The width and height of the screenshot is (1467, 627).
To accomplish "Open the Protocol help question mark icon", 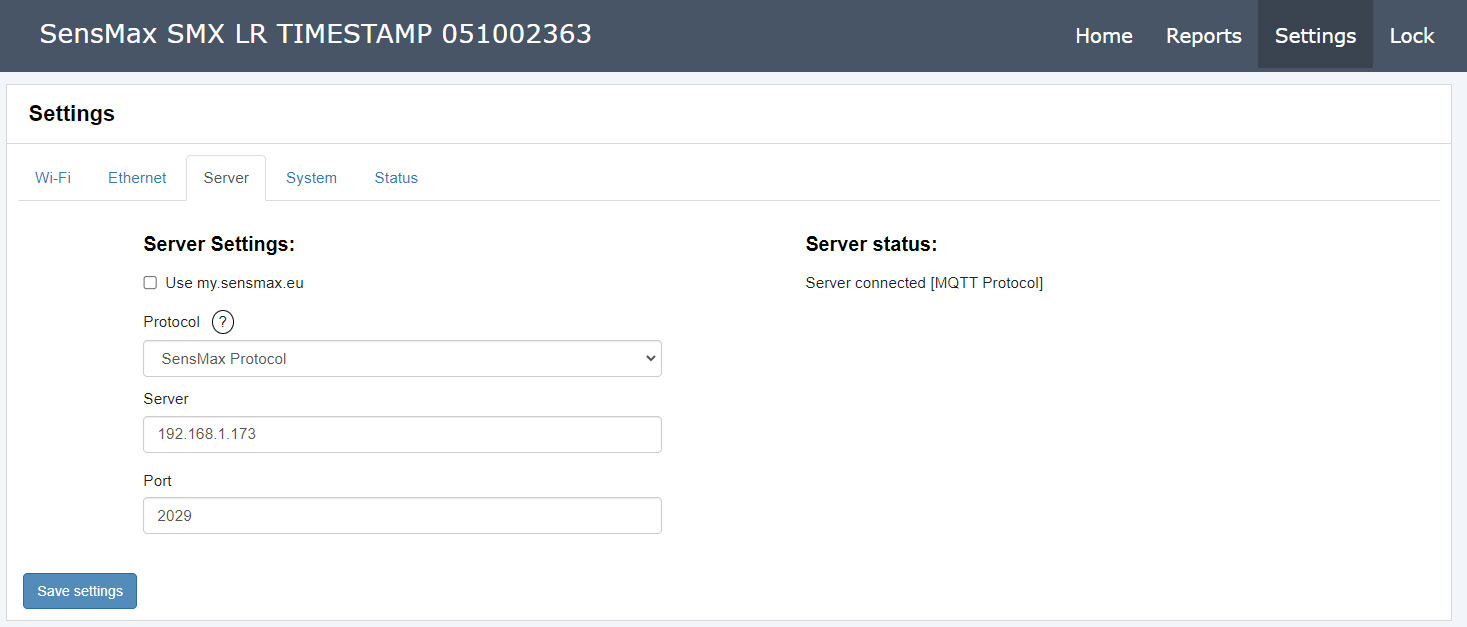I will 223,322.
